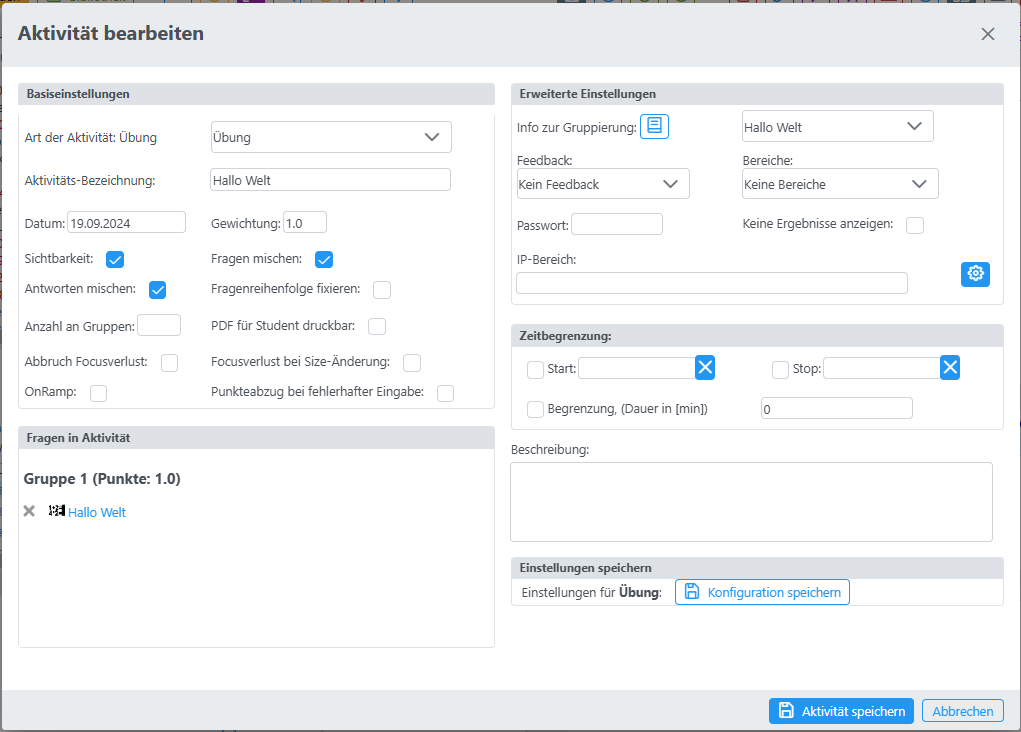Open the Hallo Welt question link

pos(97,512)
